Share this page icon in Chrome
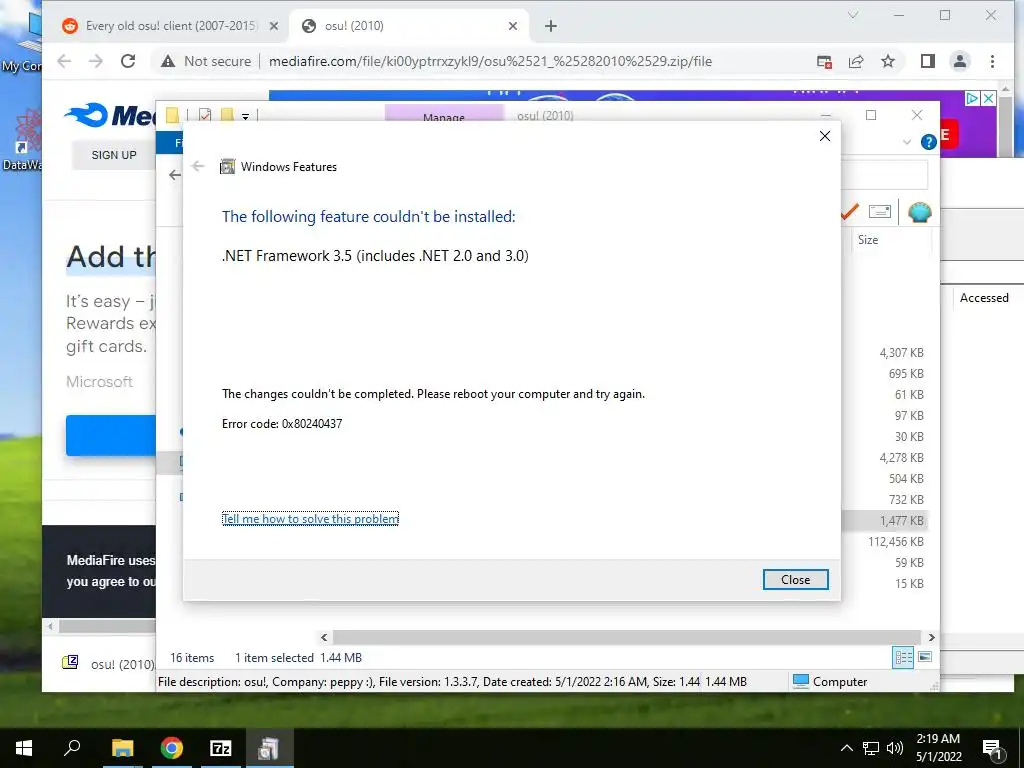The height and width of the screenshot is (768, 1024). (x=856, y=61)
